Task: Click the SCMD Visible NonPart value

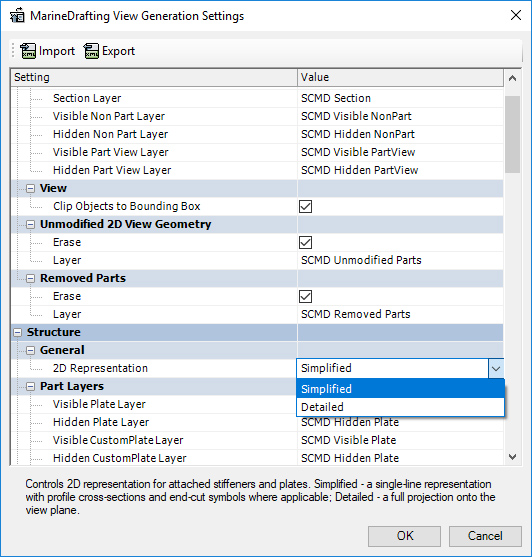Action: point(356,117)
